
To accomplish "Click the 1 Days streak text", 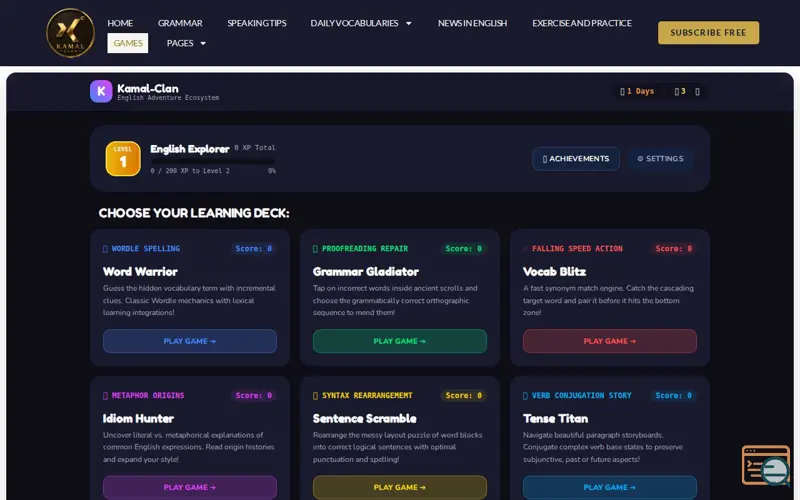I will (640, 91).
